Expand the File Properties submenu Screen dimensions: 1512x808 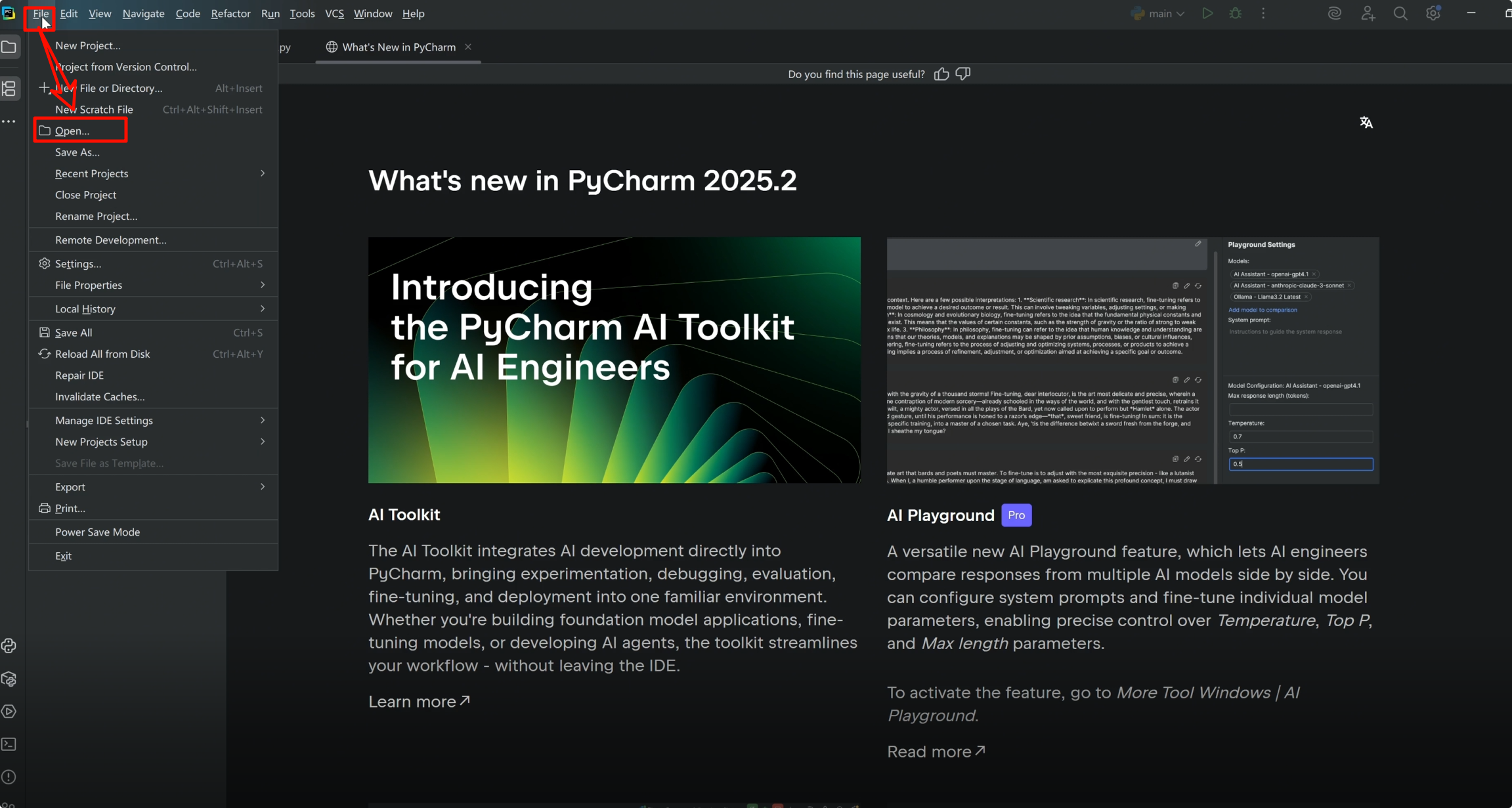[153, 285]
